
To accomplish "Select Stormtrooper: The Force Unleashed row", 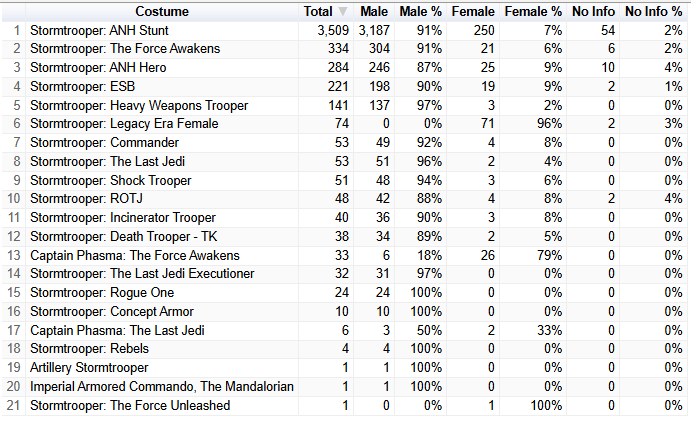I will click(x=346, y=405).
